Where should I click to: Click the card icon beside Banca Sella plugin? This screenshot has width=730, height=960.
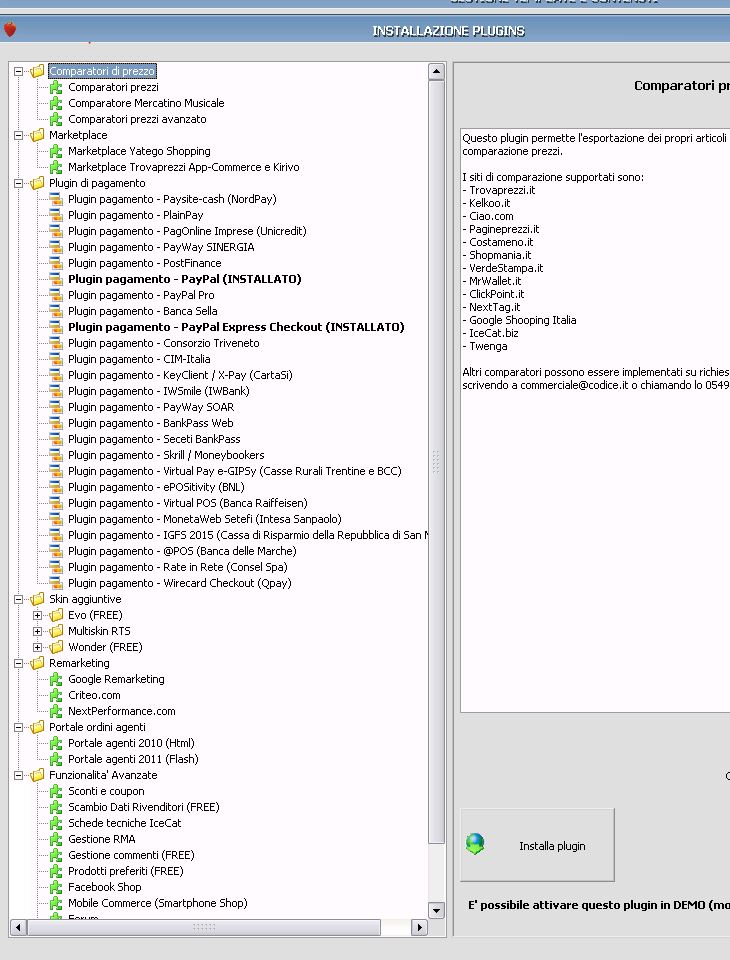(56, 311)
